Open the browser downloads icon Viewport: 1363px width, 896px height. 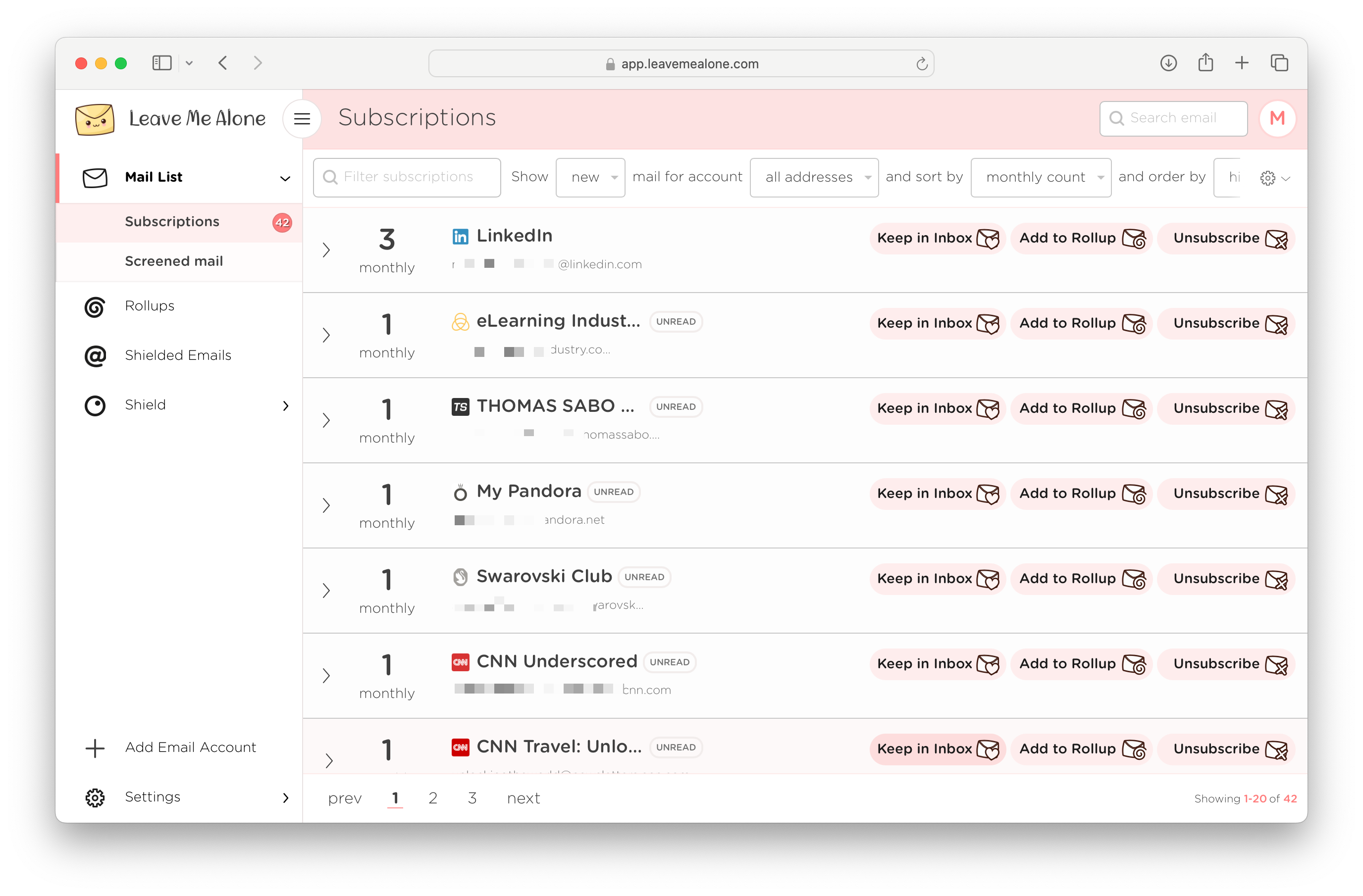[x=1168, y=63]
